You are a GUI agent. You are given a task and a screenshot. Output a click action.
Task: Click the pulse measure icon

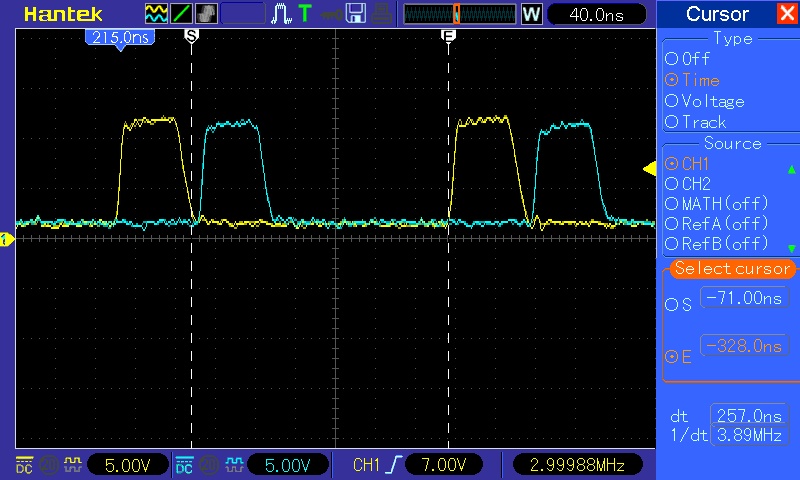coord(281,14)
